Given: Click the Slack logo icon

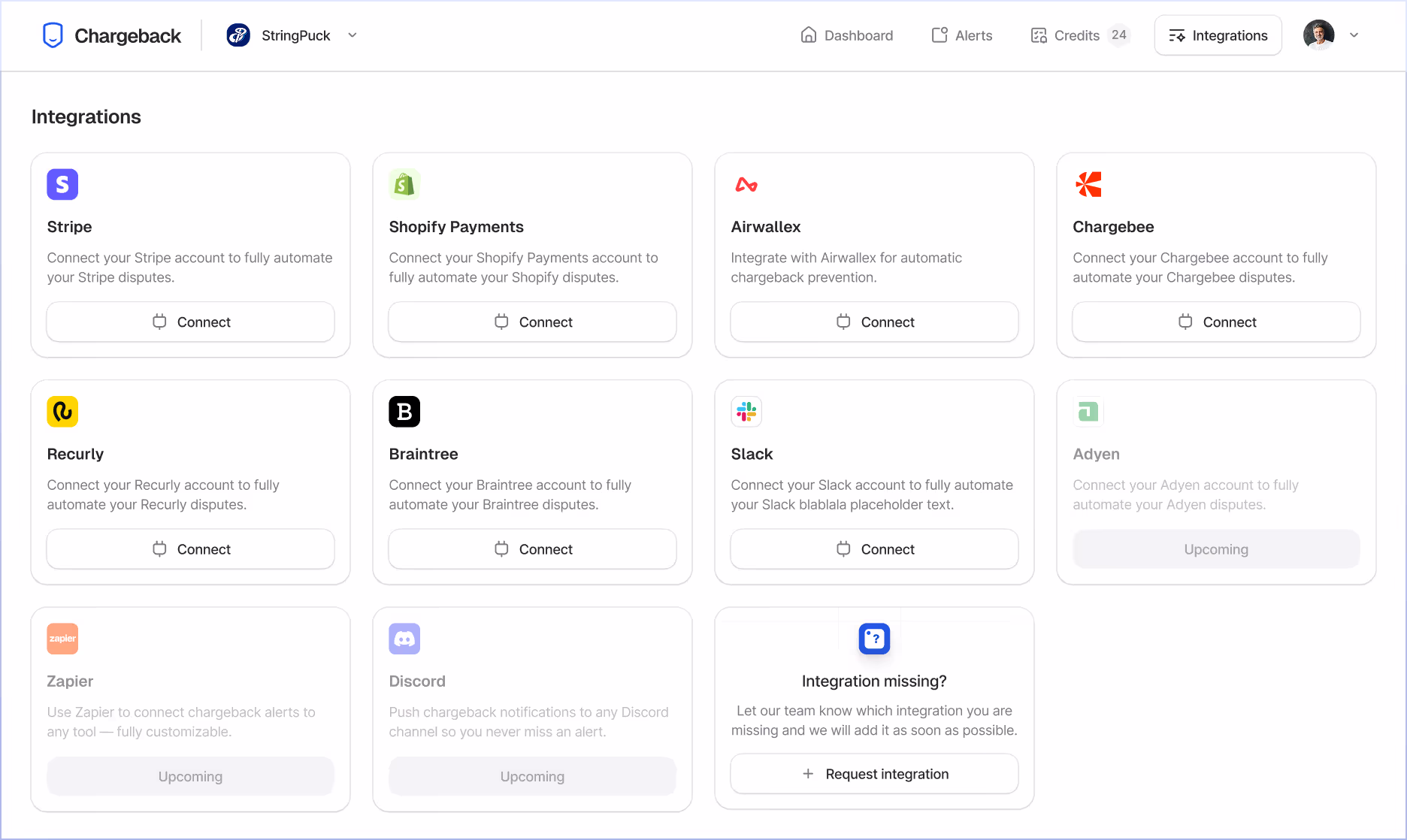Looking at the screenshot, I should (x=746, y=412).
